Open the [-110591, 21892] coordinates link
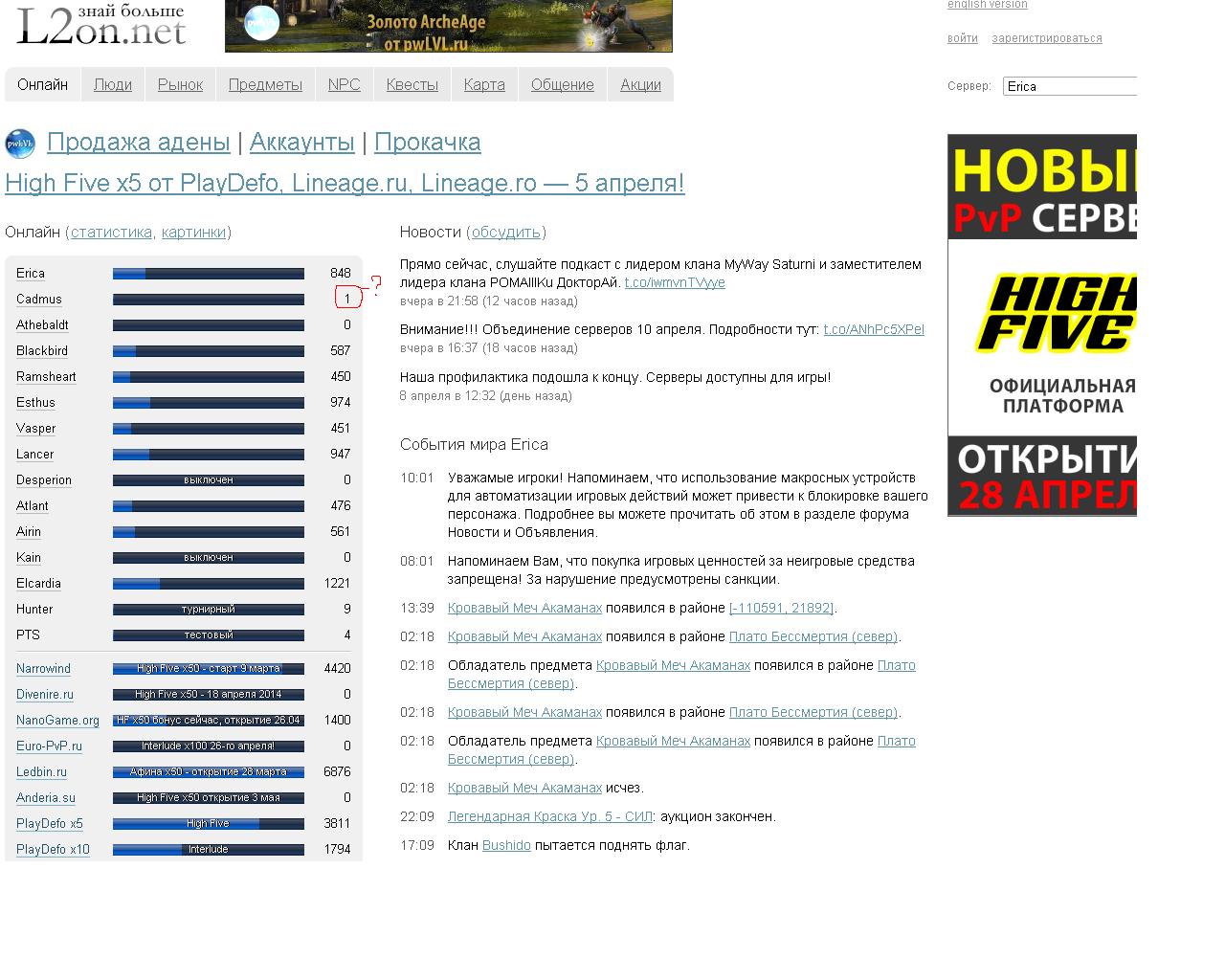This screenshot has height=980, width=1225. (782, 609)
